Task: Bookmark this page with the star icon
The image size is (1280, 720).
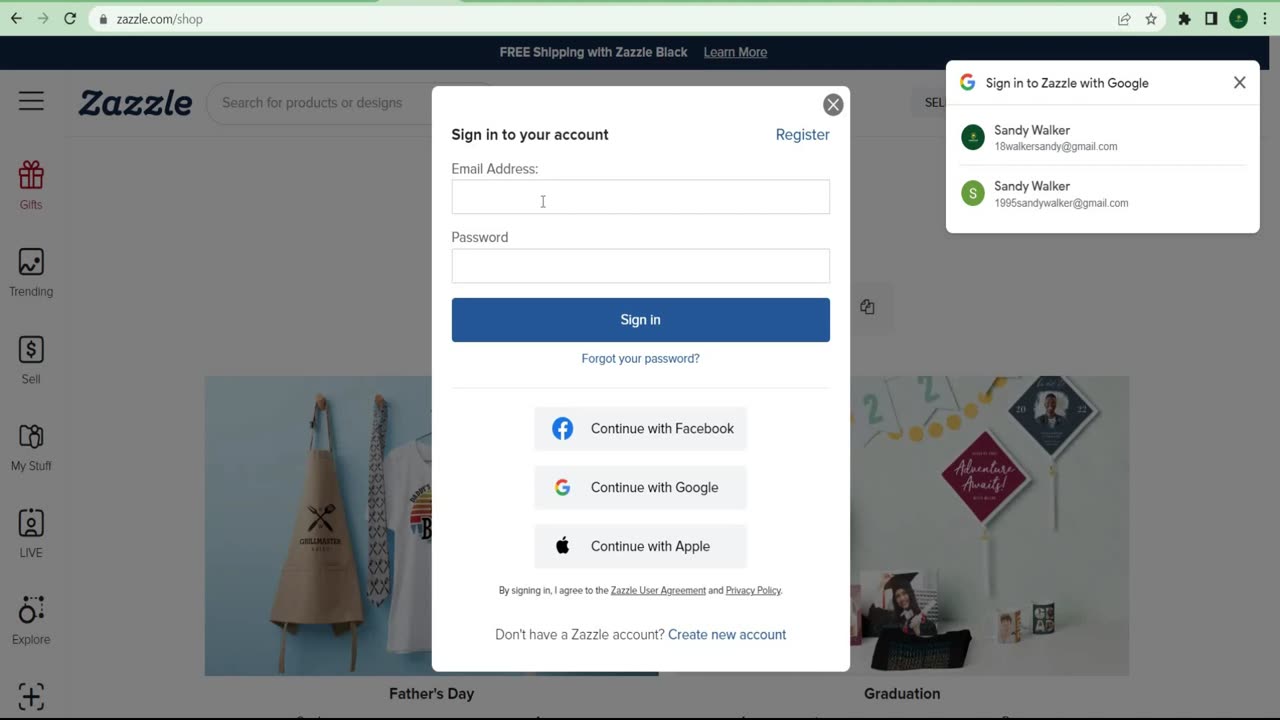Action: click(1151, 19)
